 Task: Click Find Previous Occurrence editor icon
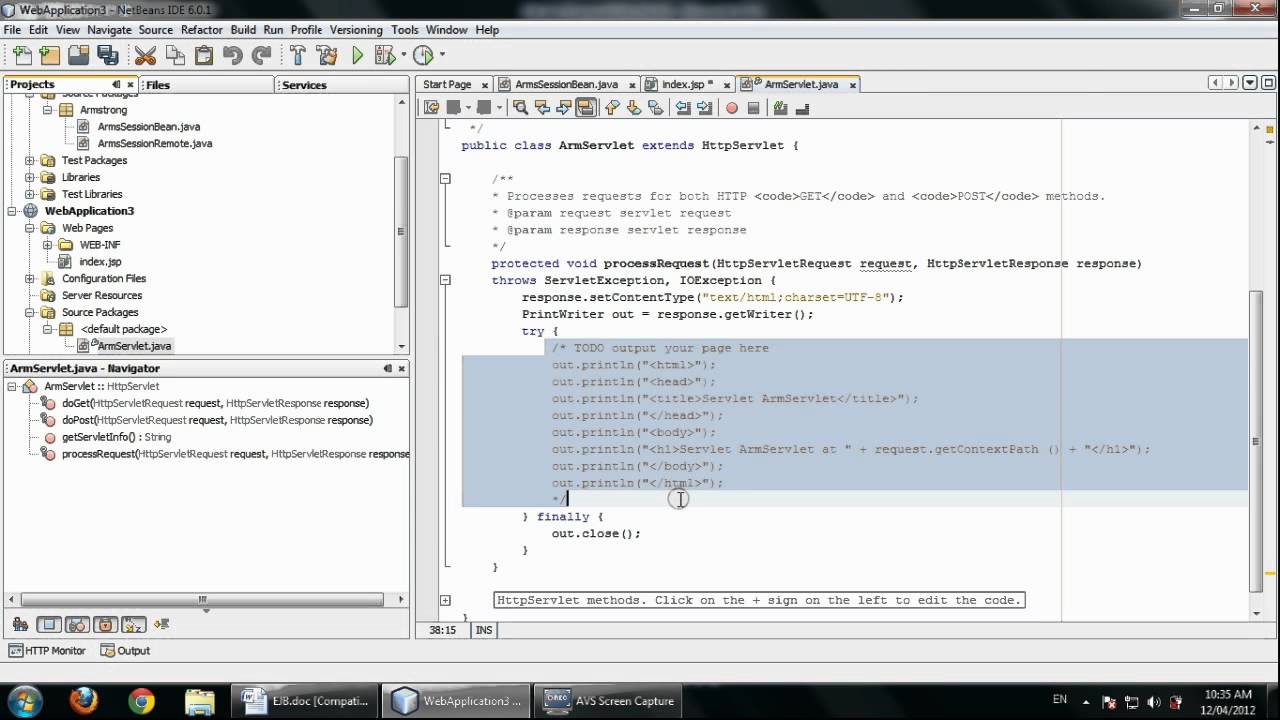543,107
